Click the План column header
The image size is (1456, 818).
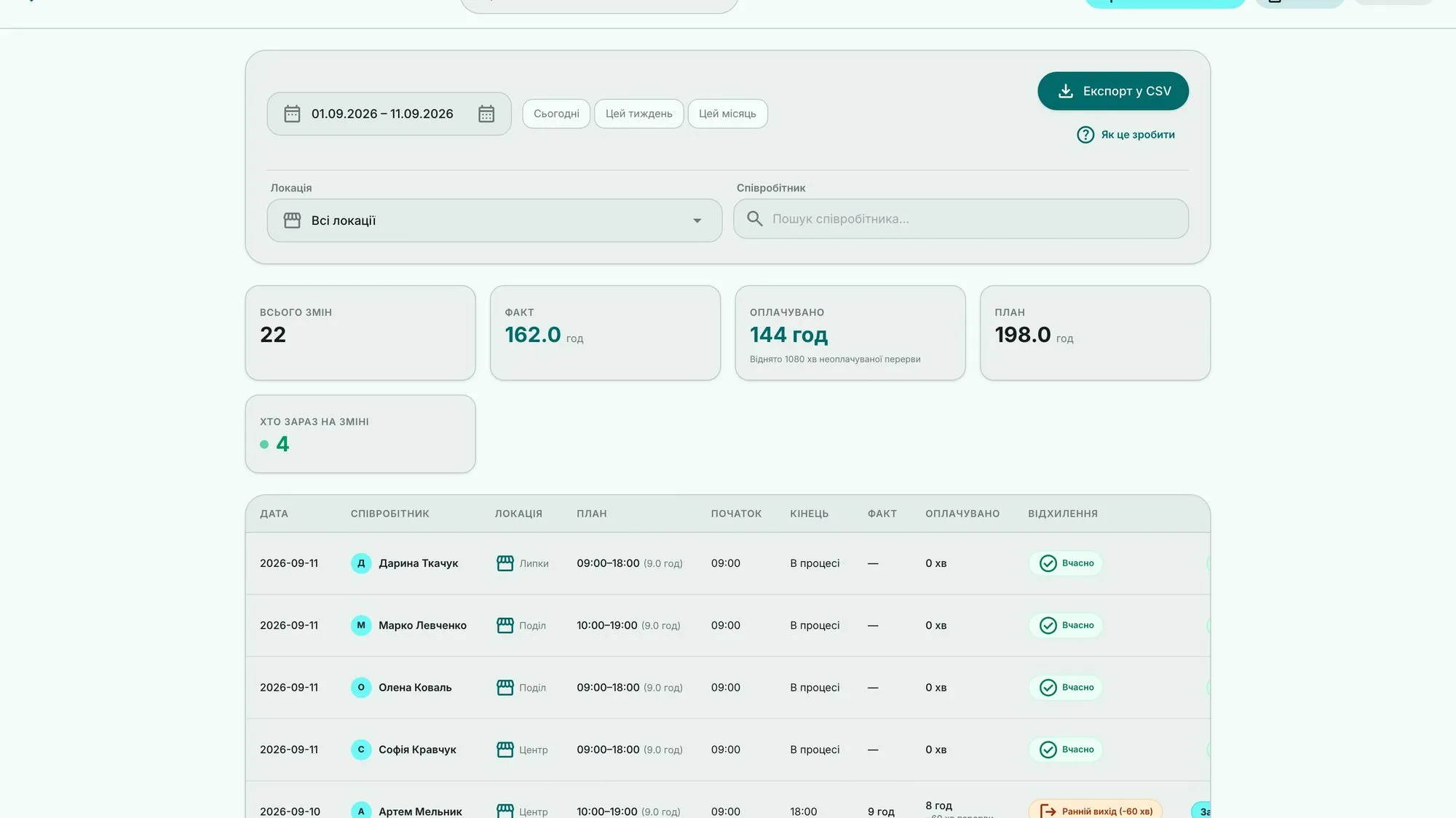click(592, 514)
